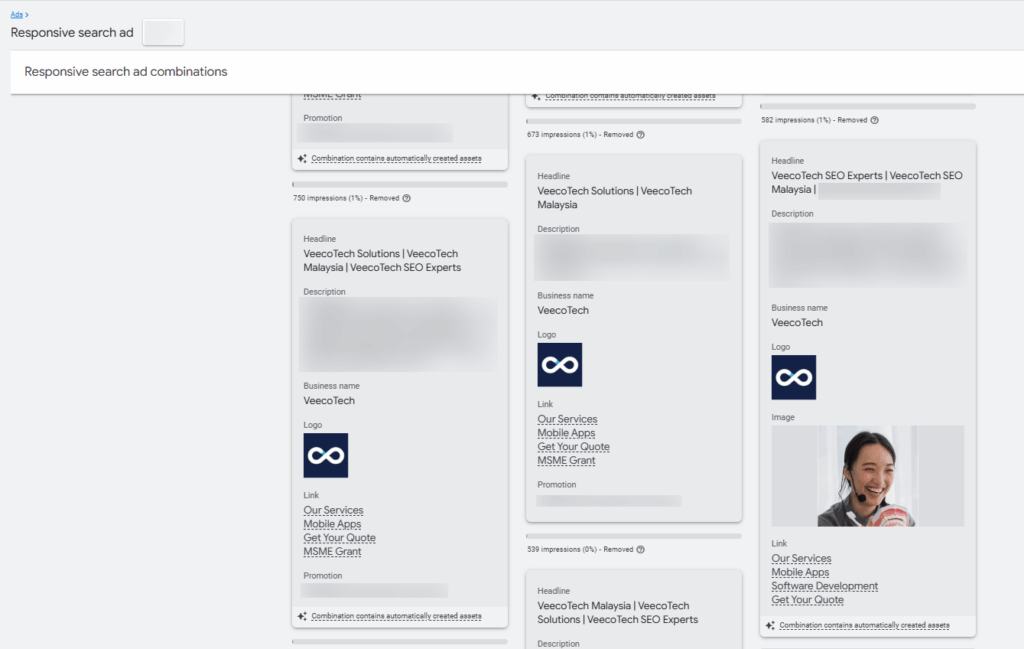Click the blurred Promotion field in left card
1024x649 pixels.
[374, 591]
